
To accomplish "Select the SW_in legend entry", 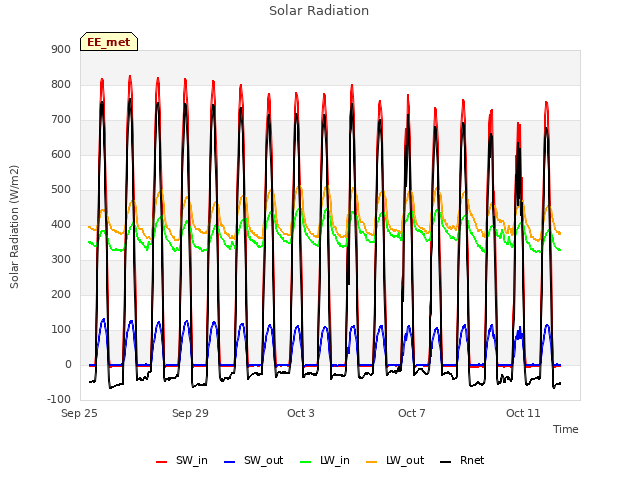I will tap(182, 460).
